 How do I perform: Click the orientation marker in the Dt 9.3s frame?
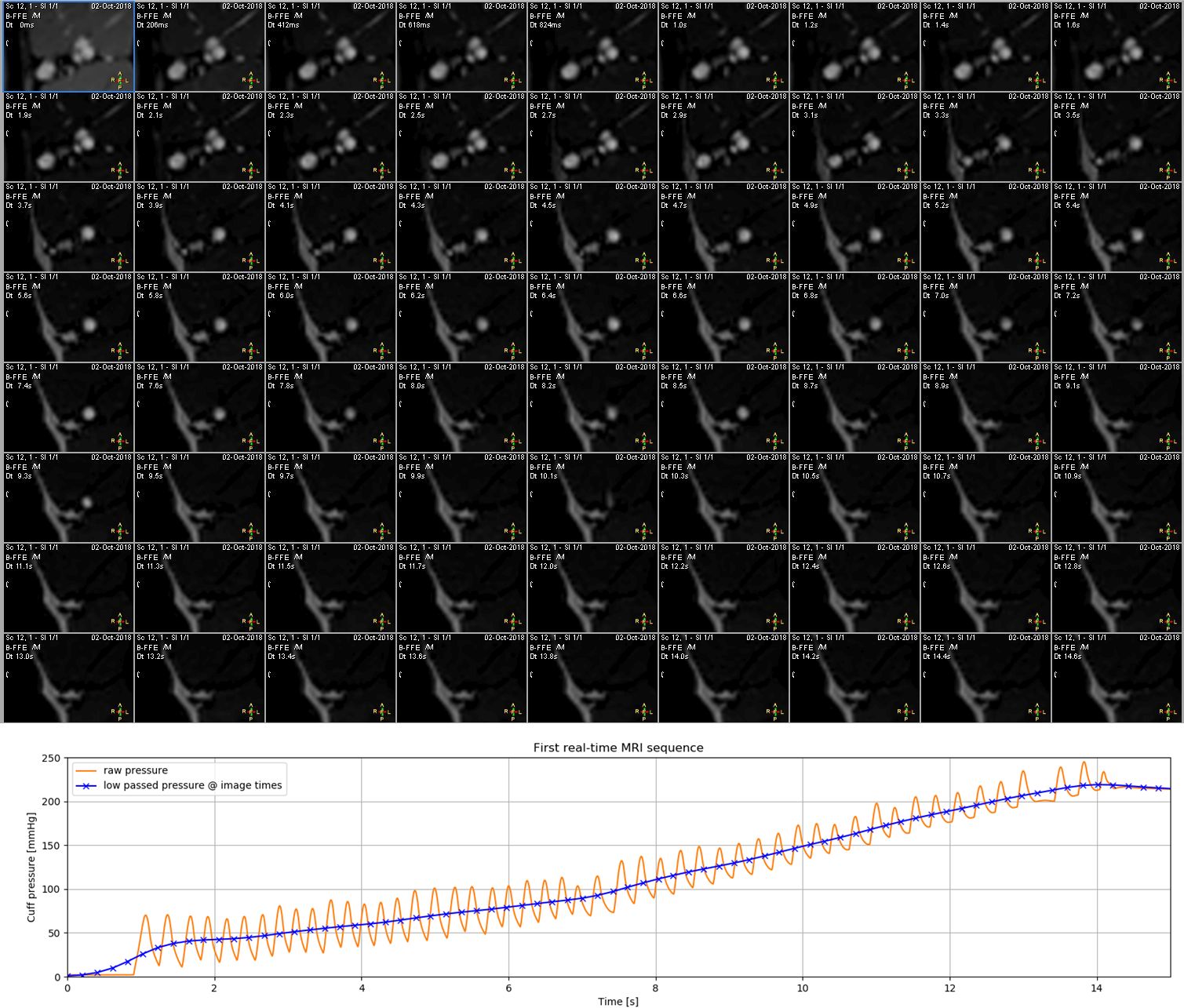click(x=119, y=532)
